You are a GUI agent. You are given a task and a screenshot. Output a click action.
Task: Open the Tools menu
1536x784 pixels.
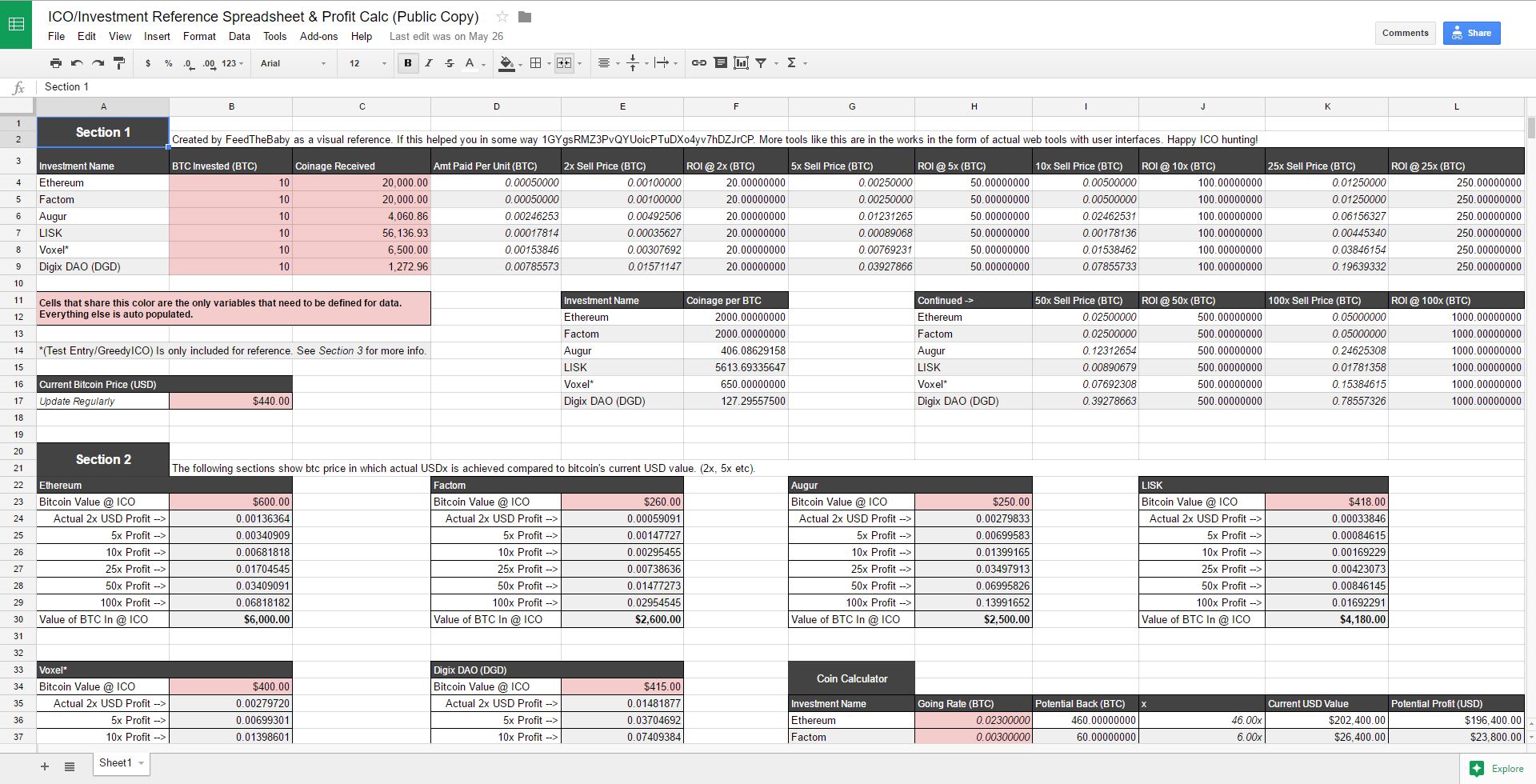point(274,36)
